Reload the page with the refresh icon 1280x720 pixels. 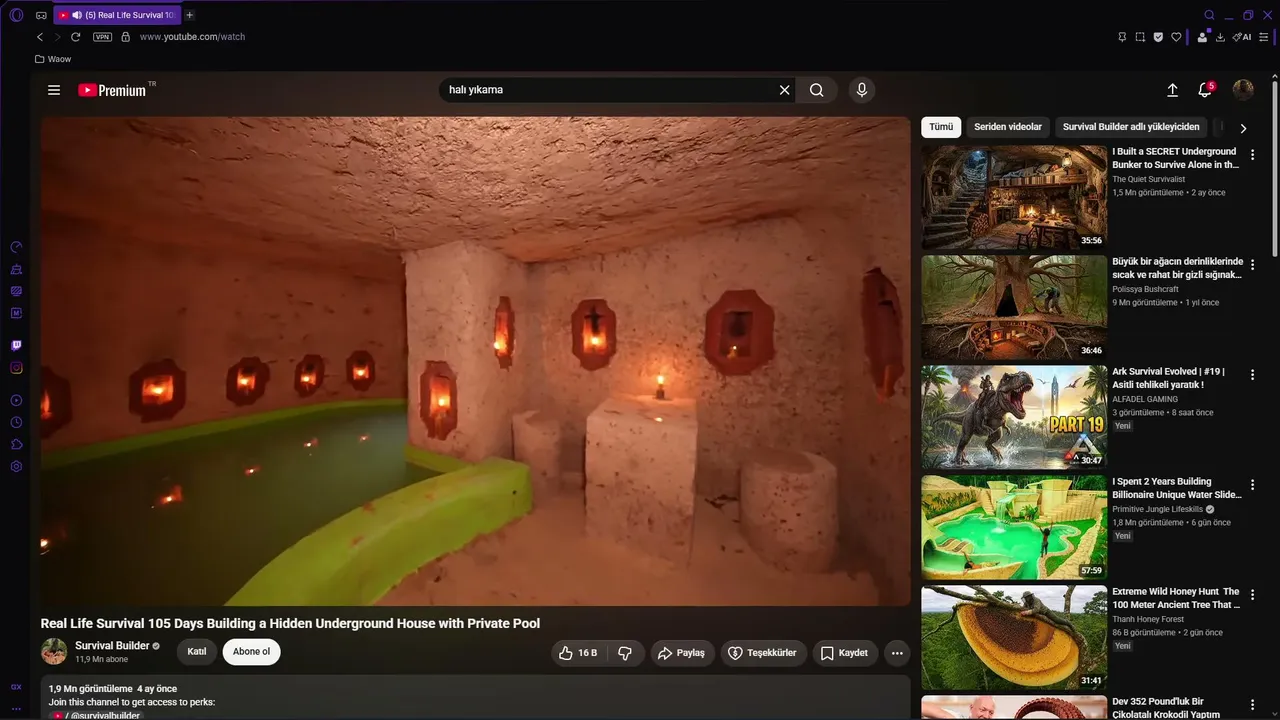75,37
